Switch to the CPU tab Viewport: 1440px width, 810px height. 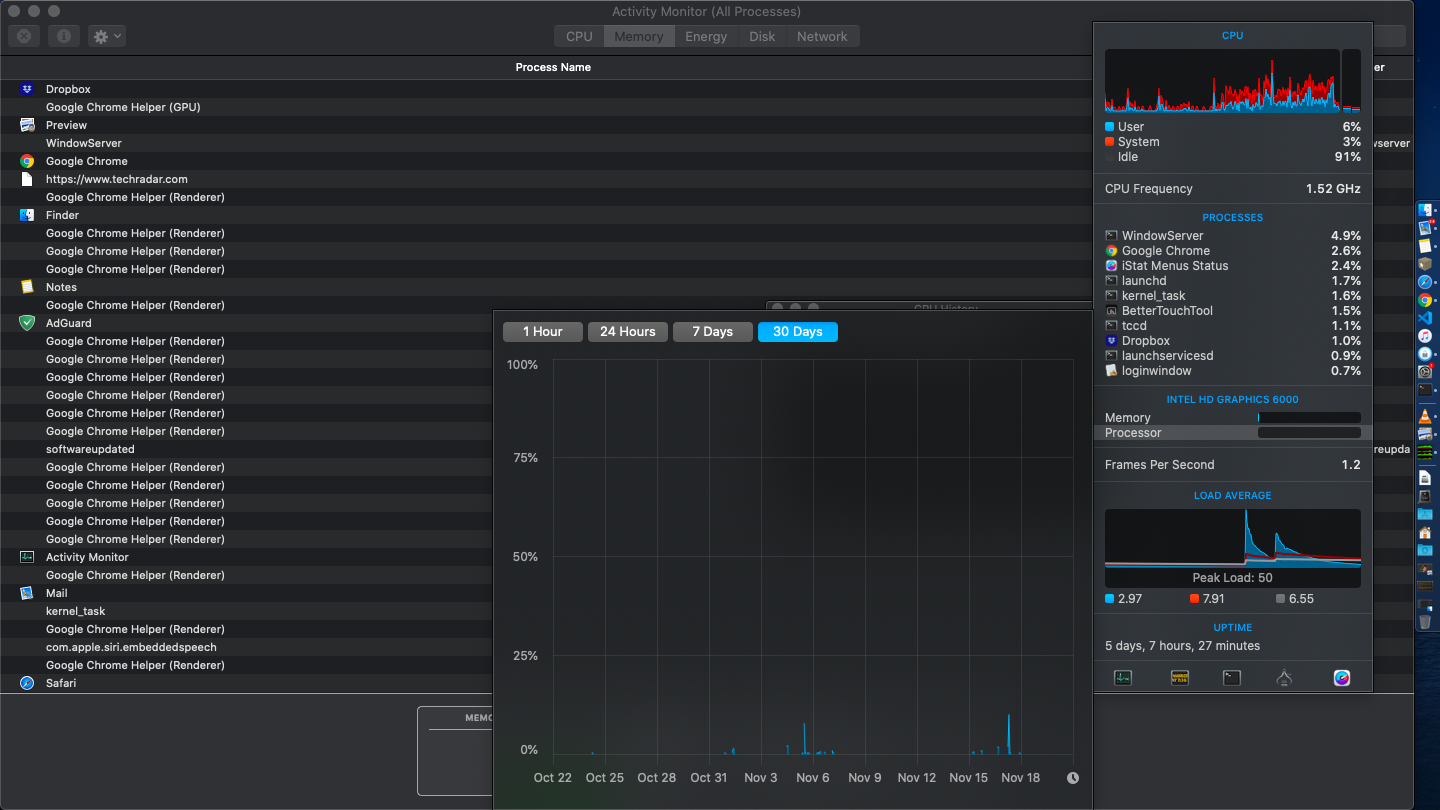(x=579, y=36)
